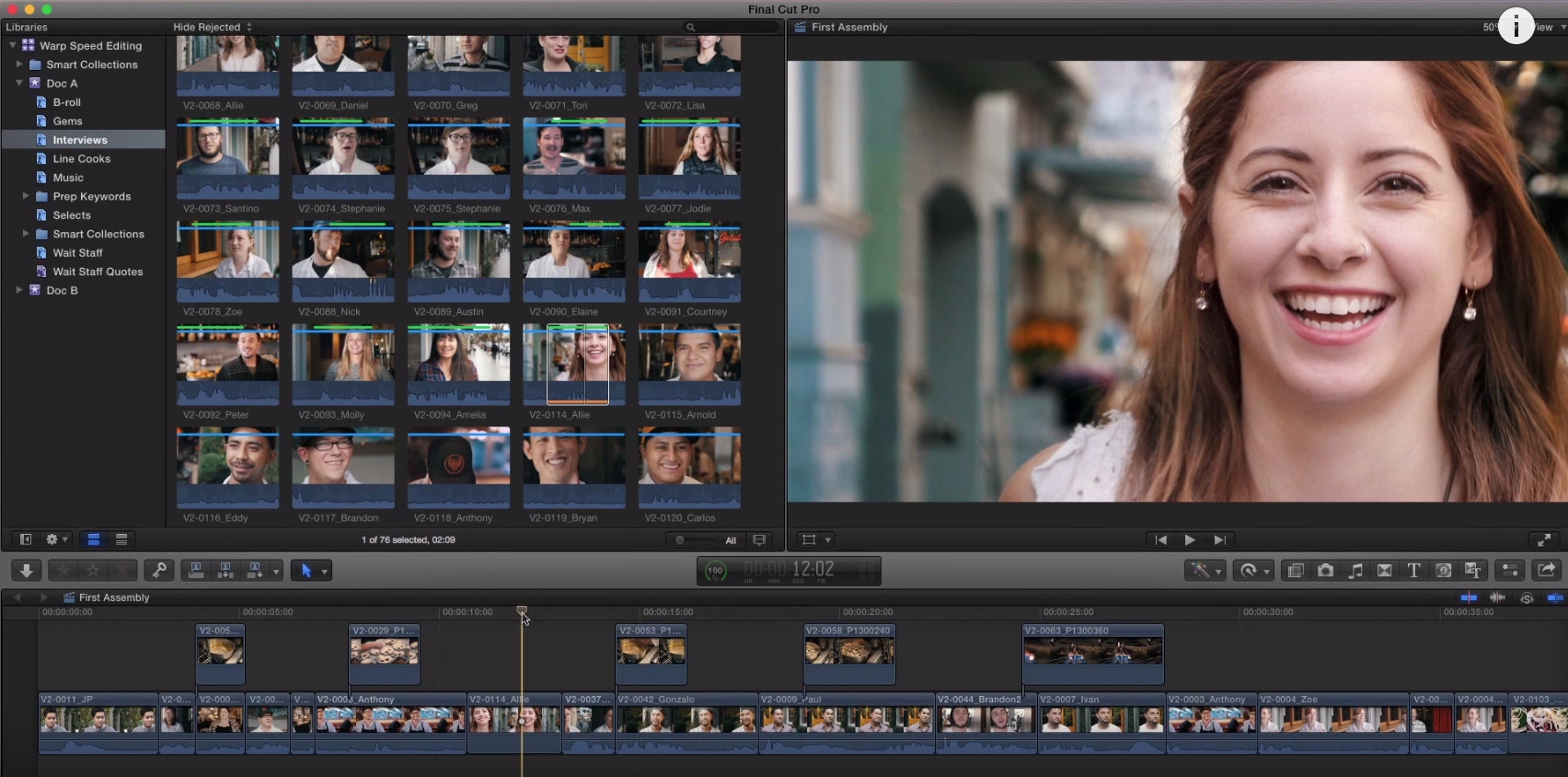Select the V2-0076_Max clip thumbnail
The height and width of the screenshot is (777, 1568).
(x=574, y=158)
